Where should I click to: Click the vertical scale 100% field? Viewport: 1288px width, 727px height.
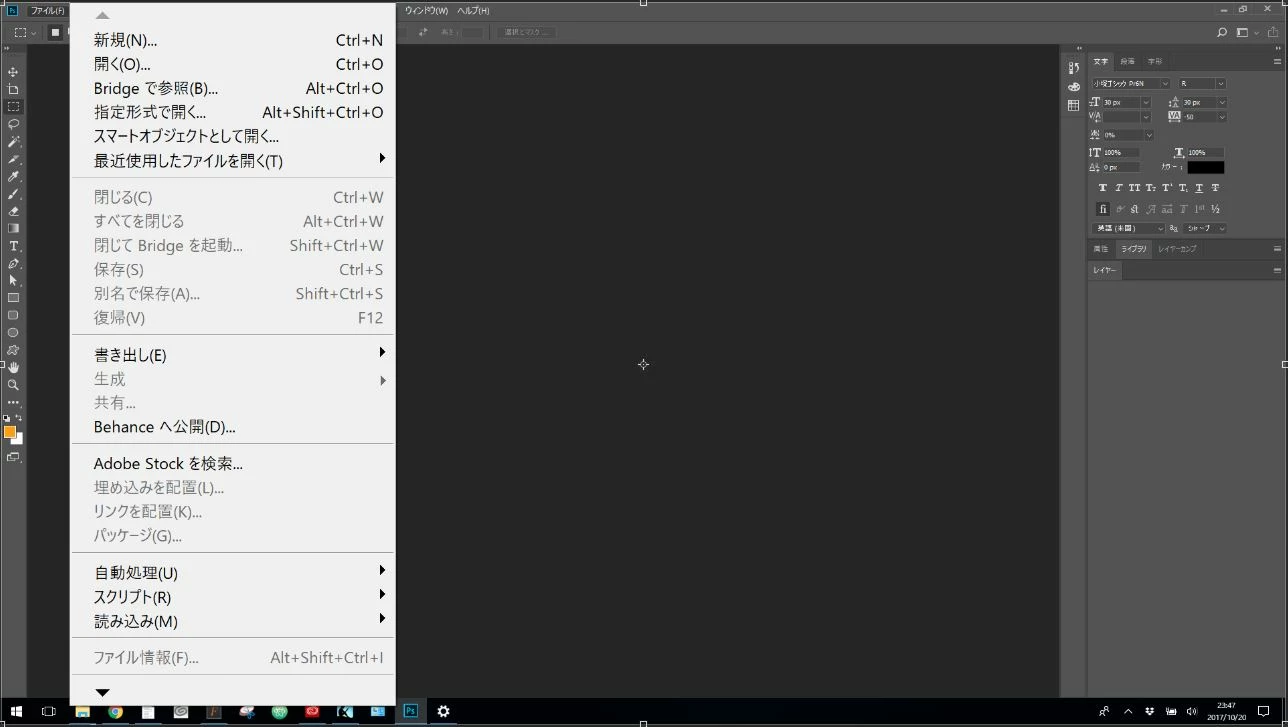[x=1120, y=153]
